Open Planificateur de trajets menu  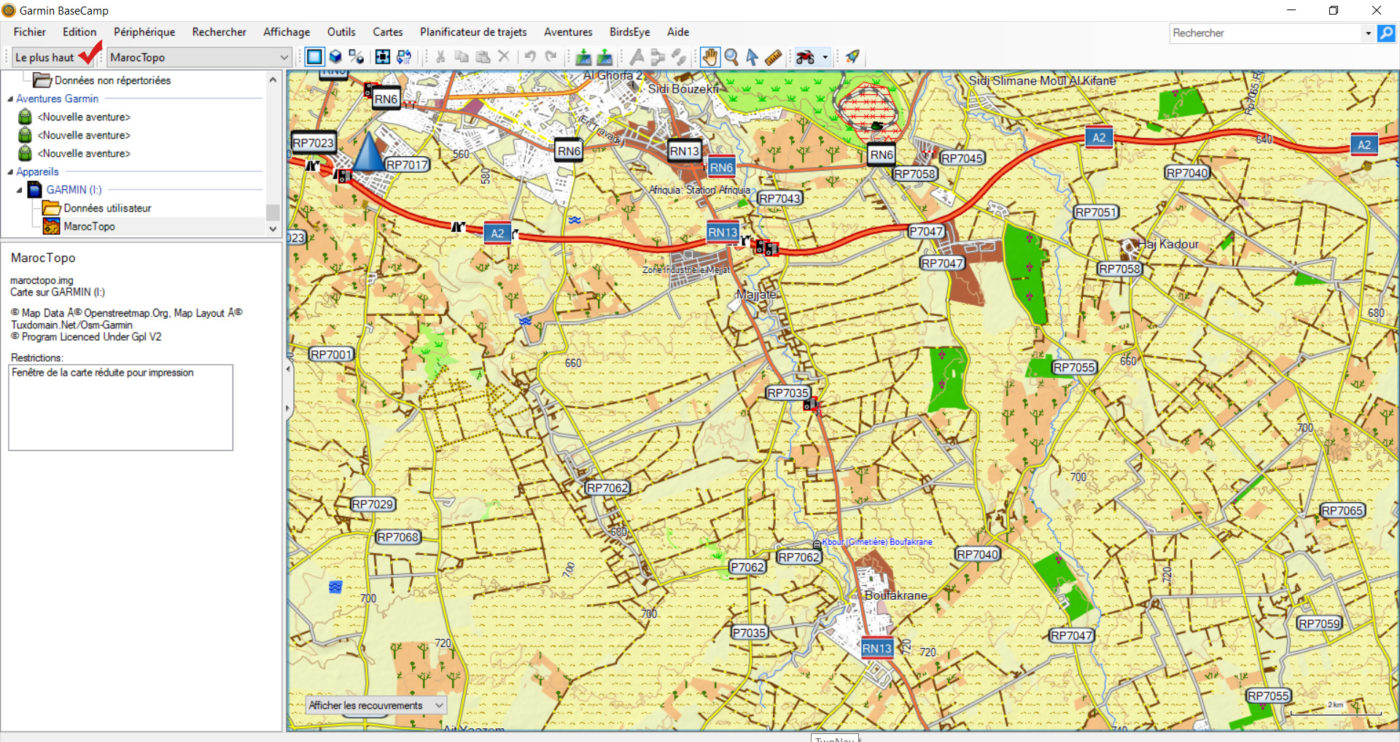[x=473, y=32]
